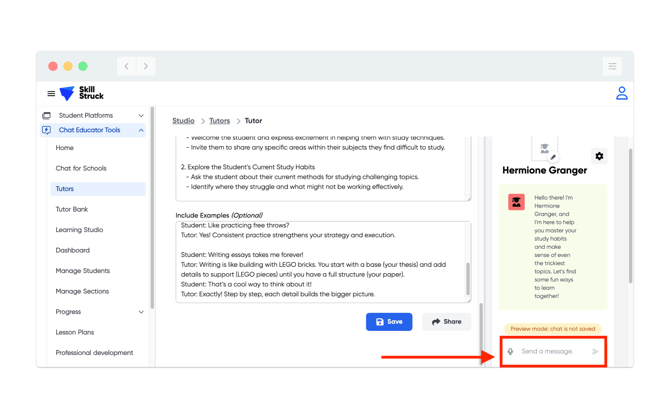Click the browser forward arrow
This screenshot has width=670, height=418.
pyautogui.click(x=146, y=67)
